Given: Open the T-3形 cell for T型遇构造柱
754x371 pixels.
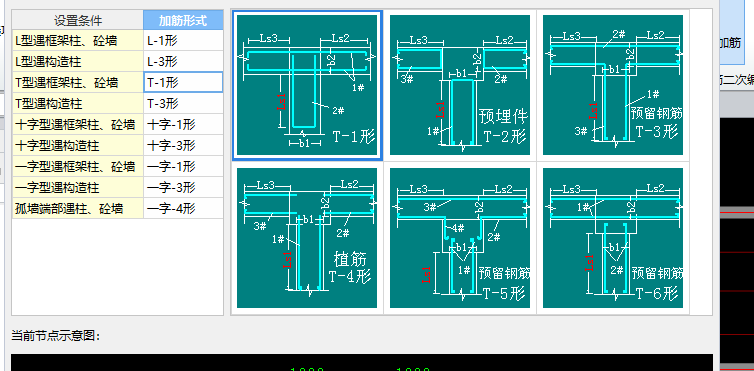Looking at the screenshot, I should pyautogui.click(x=183, y=103).
